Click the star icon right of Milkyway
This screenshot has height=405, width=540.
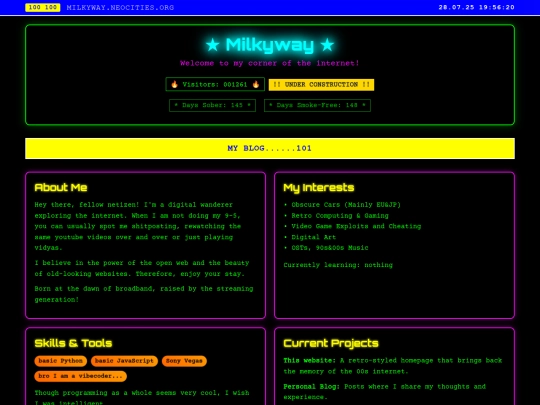[x=327, y=45]
